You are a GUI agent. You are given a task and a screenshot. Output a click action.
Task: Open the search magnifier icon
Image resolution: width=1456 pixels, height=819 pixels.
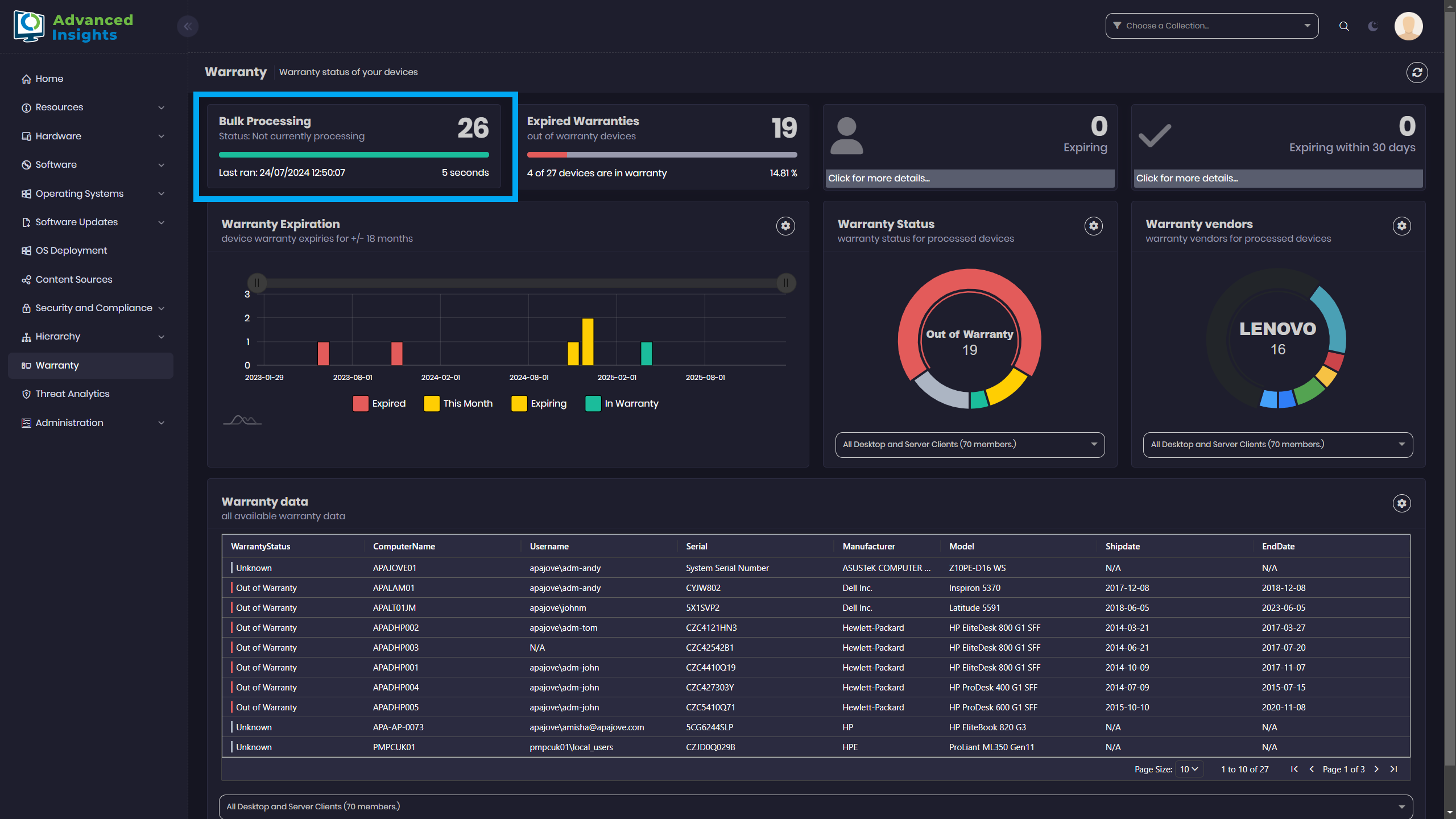1344,26
